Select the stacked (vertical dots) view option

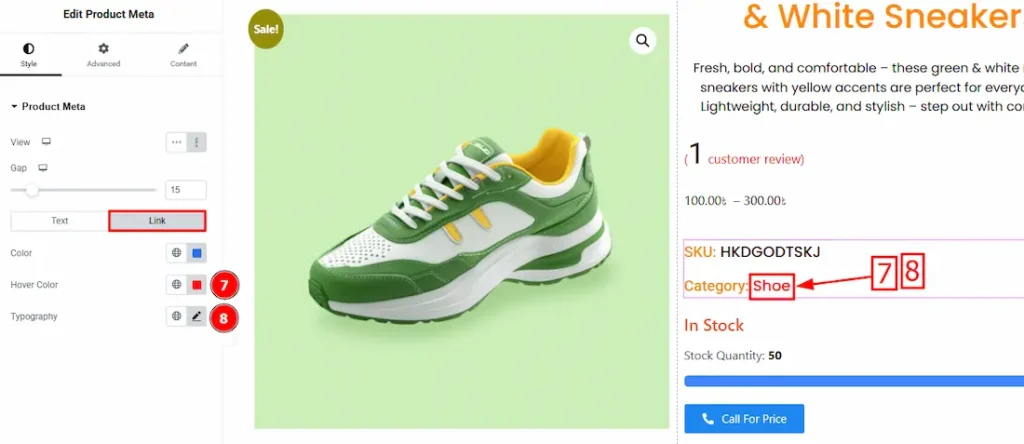click(x=197, y=142)
